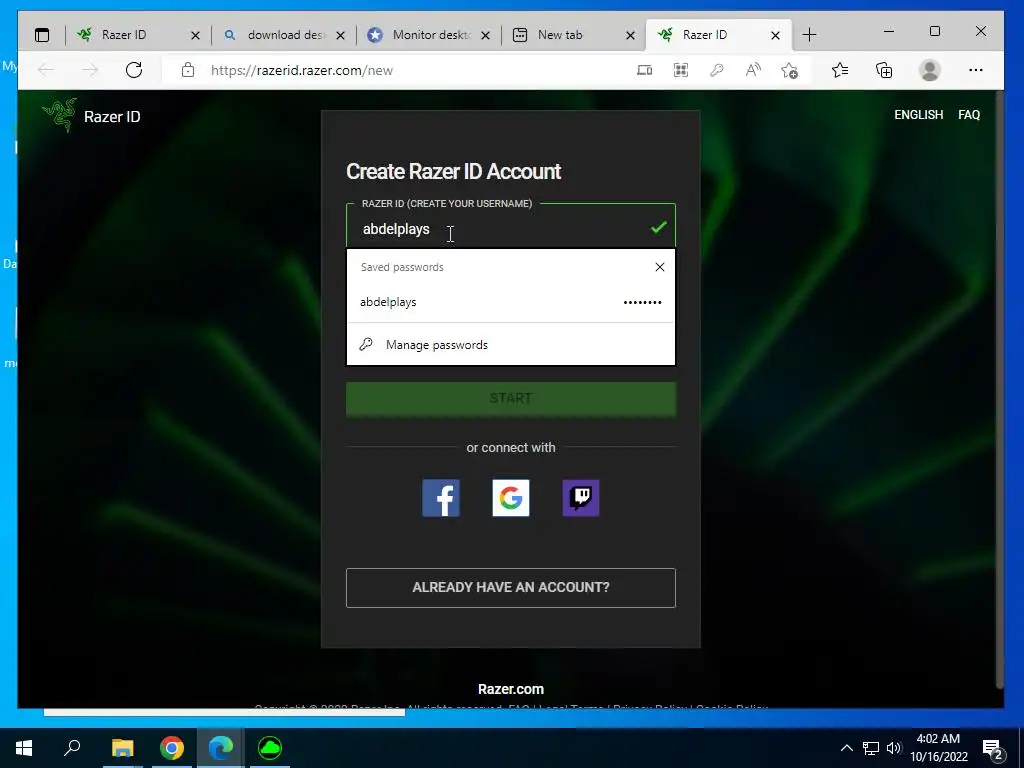
Task: Click the Razer ID username field
Action: click(511, 229)
